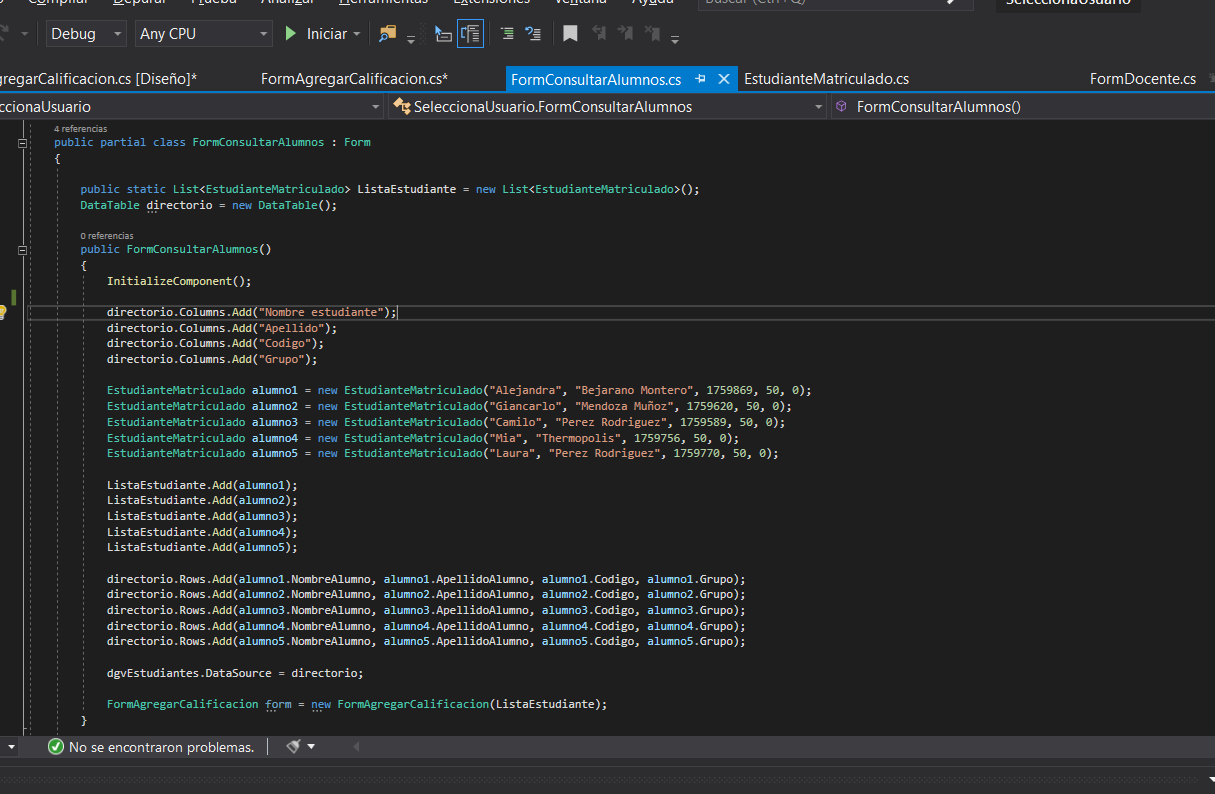The image size is (1215, 794).
Task: Click the comment selected lines icon
Action: (507, 34)
